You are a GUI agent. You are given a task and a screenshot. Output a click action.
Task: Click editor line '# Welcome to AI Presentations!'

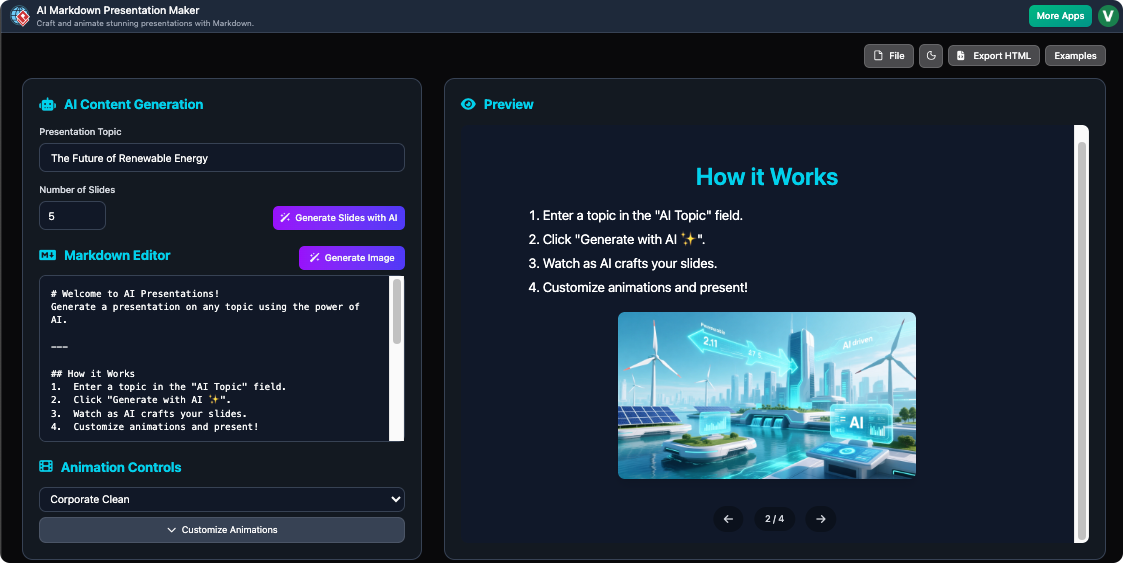pyautogui.click(x=135, y=294)
